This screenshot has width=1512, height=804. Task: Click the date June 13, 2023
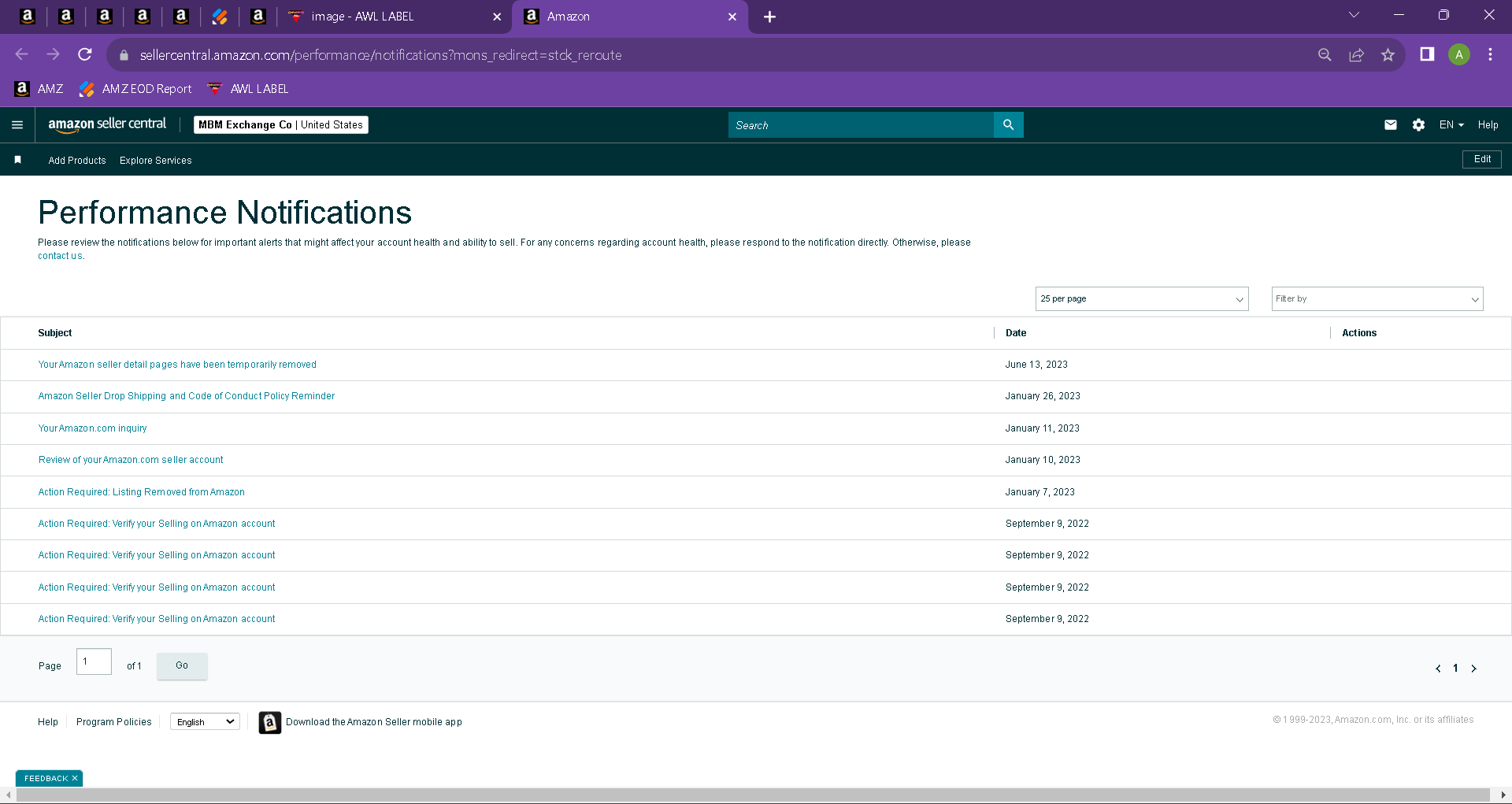tap(1036, 365)
